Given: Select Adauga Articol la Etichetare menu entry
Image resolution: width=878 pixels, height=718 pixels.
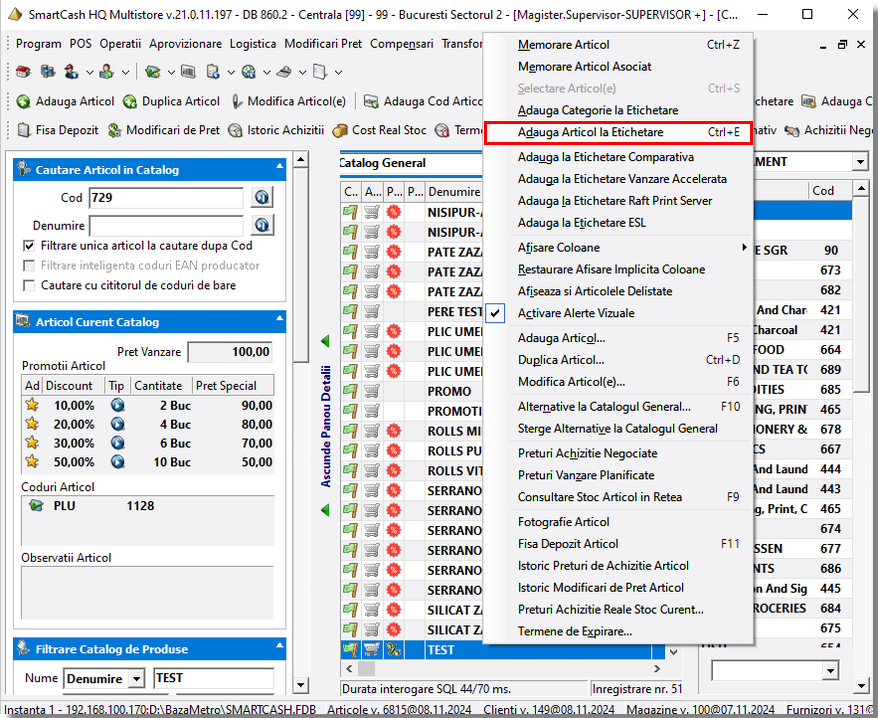Looking at the screenshot, I should pyautogui.click(x=618, y=132).
